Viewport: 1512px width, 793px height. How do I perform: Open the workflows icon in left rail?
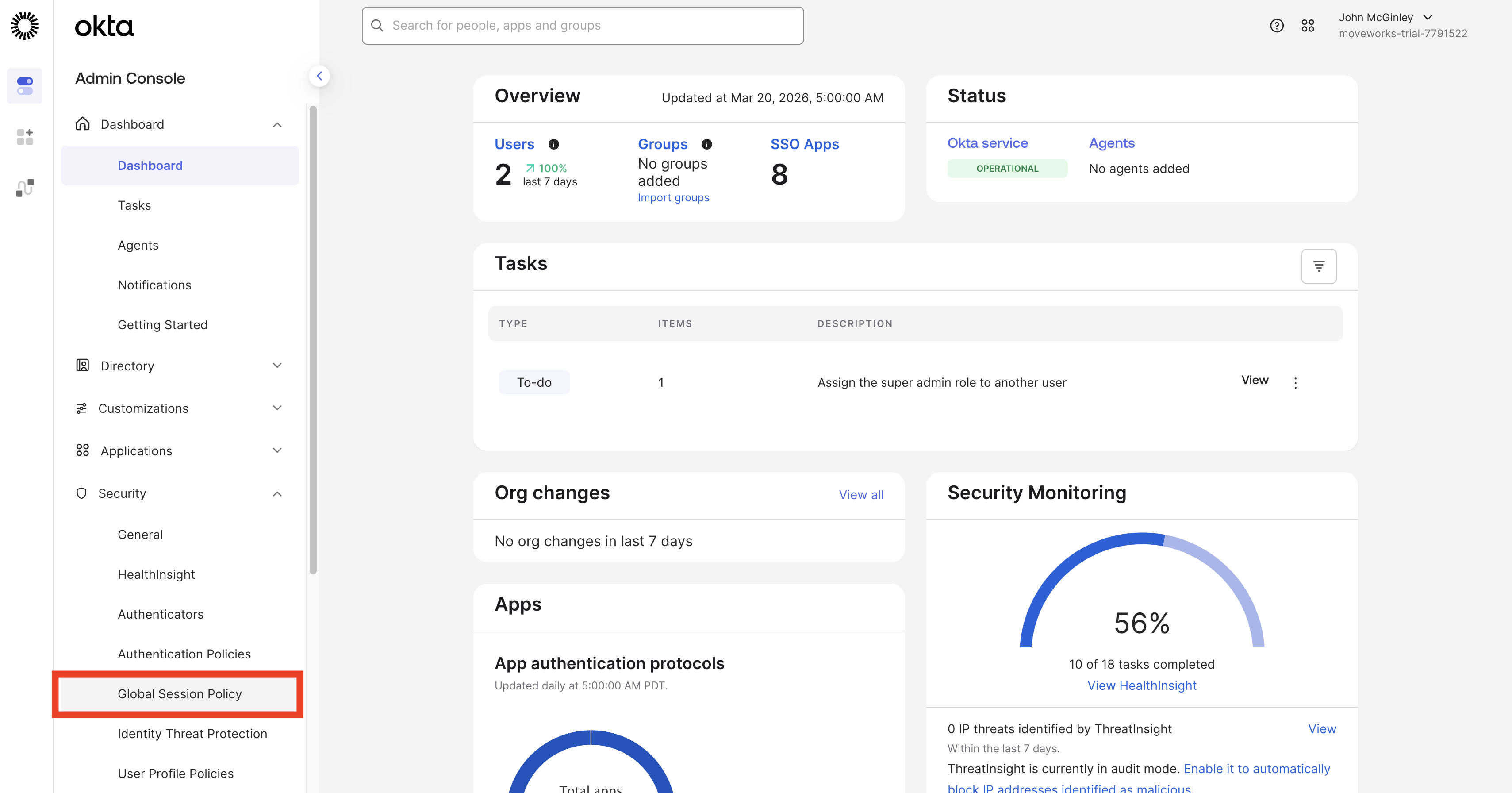tap(25, 188)
